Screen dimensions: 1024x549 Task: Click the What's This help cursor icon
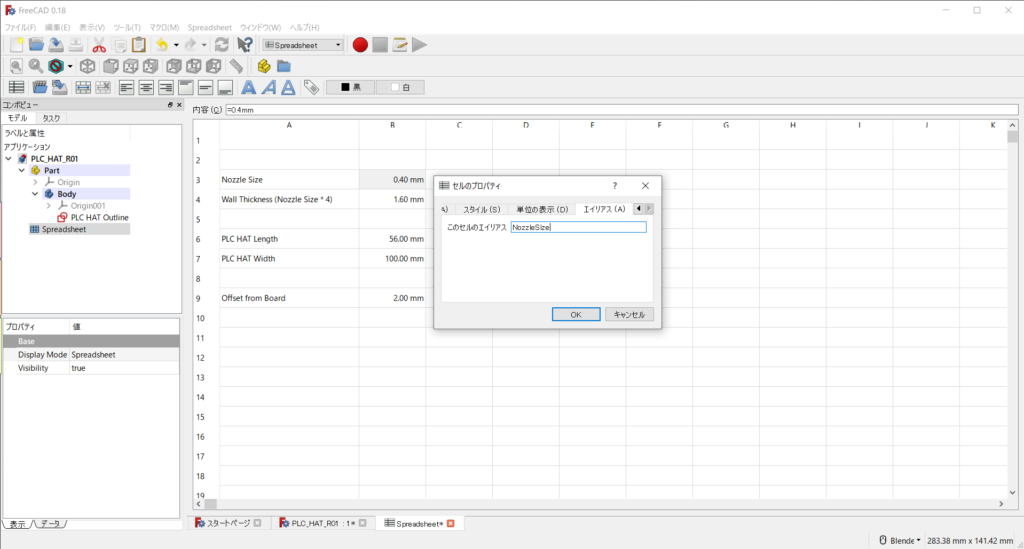(x=244, y=45)
